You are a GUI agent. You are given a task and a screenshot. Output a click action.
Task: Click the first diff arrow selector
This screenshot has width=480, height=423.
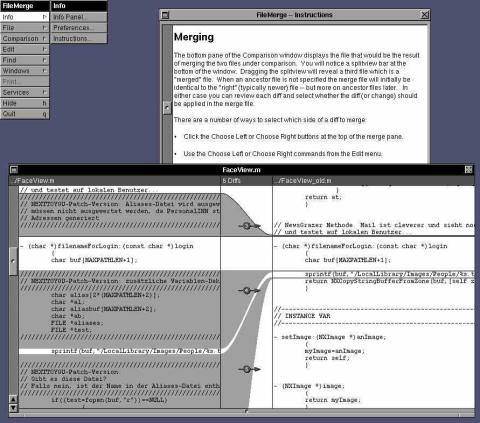click(x=249, y=226)
